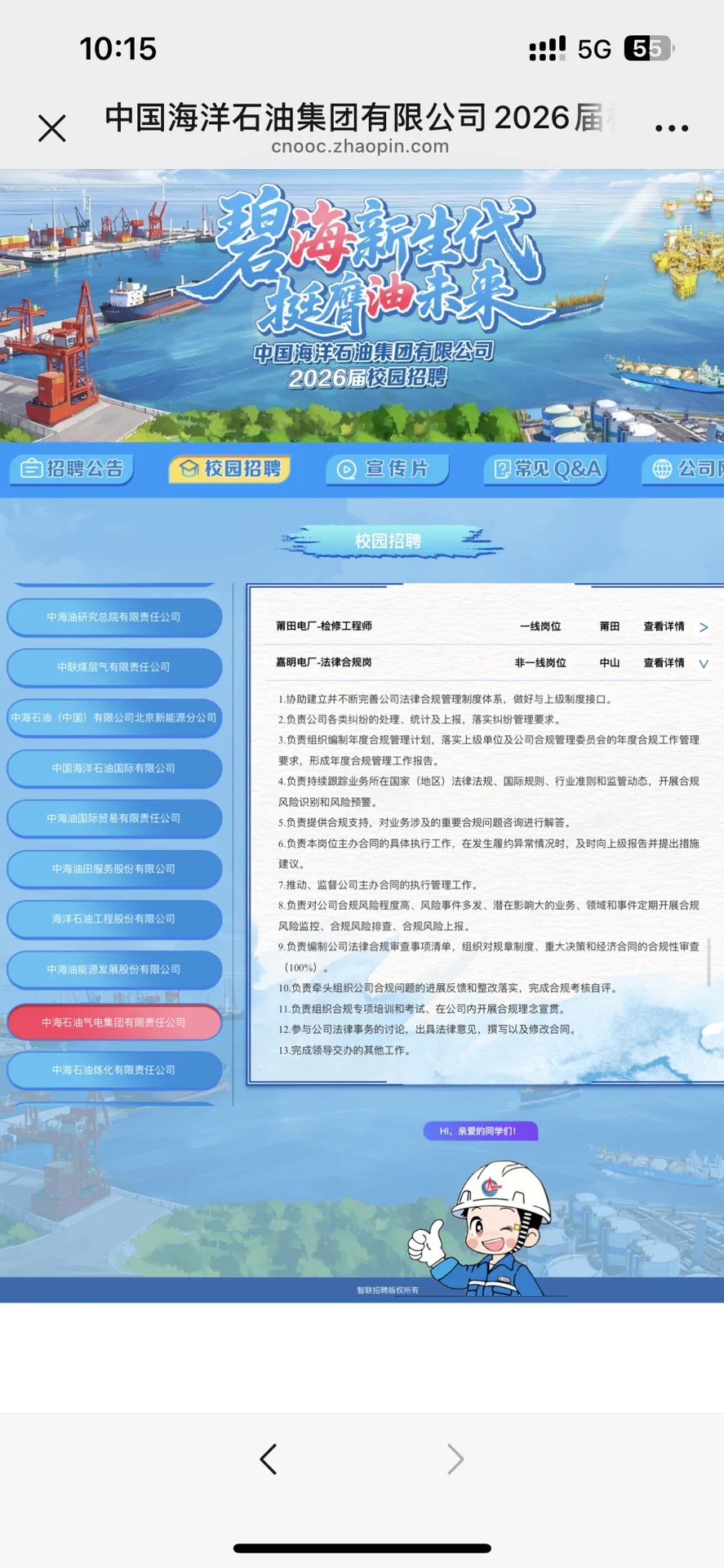Image resolution: width=724 pixels, height=1568 pixels.
Task: Select 中海油国际贸易有限责任公司
Action: click(114, 818)
